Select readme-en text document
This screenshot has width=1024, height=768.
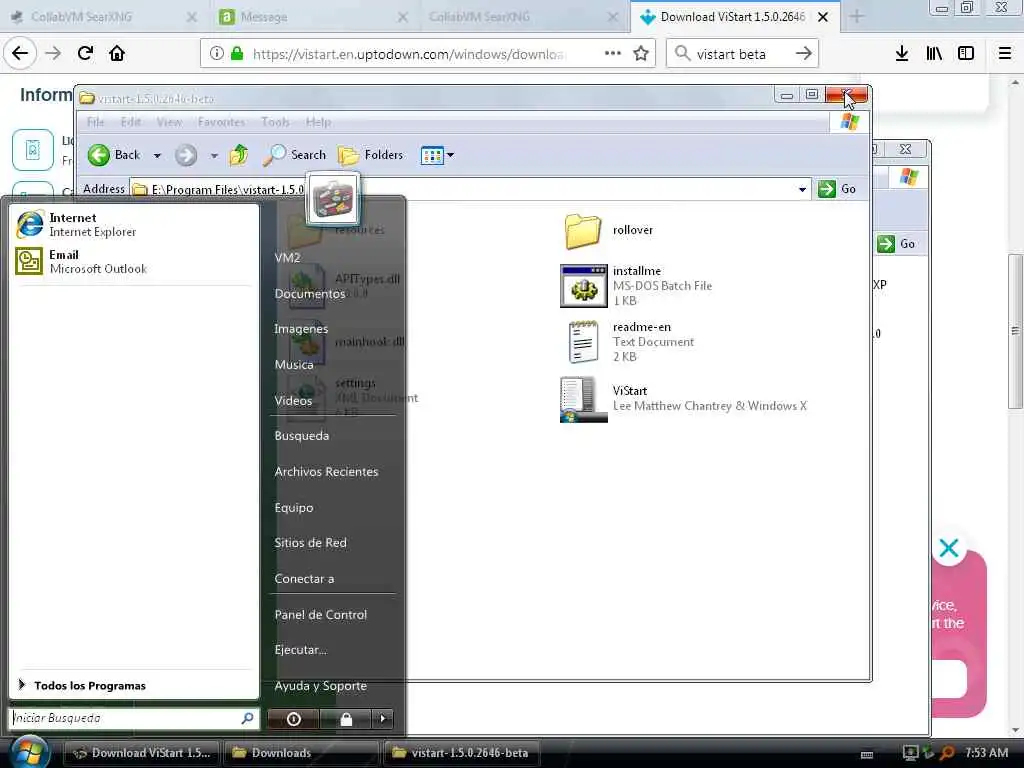pos(628,342)
